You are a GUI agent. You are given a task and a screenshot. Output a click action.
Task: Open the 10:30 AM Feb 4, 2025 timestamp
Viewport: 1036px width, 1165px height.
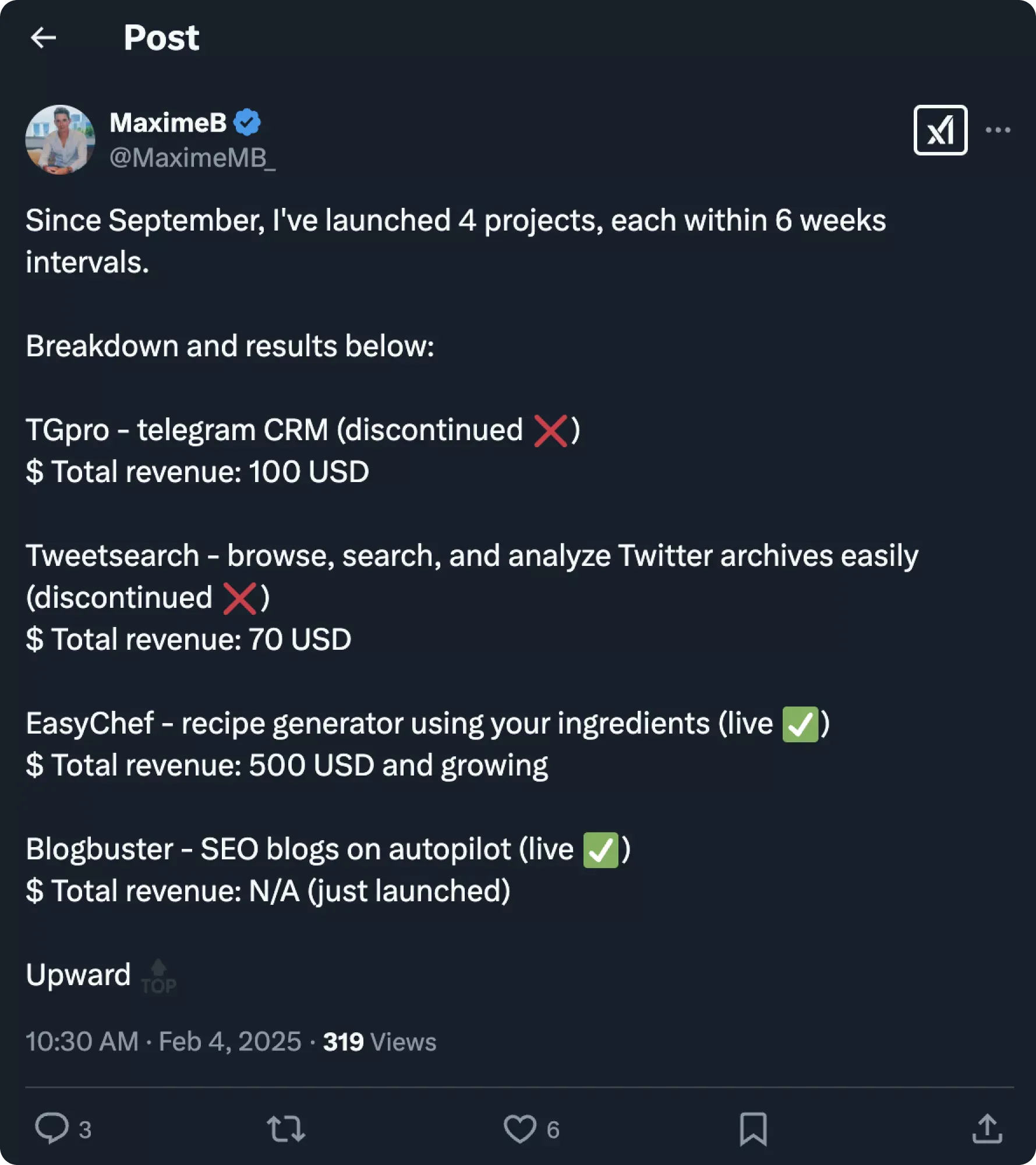click(163, 1042)
